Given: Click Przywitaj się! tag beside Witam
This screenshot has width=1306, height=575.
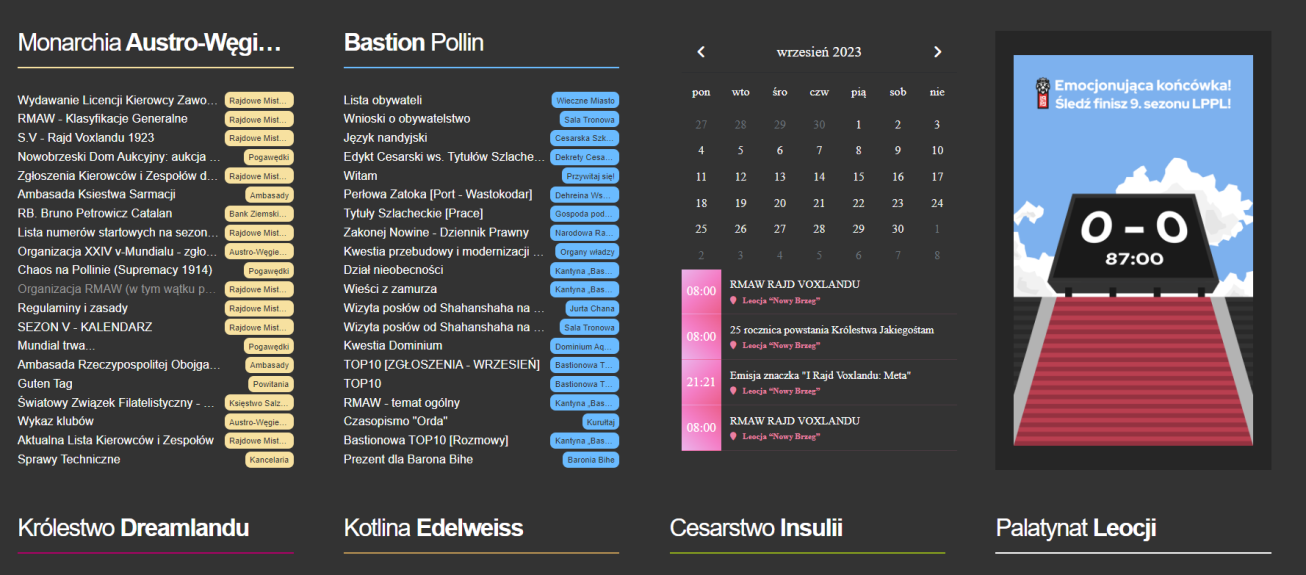Looking at the screenshot, I should point(590,176).
